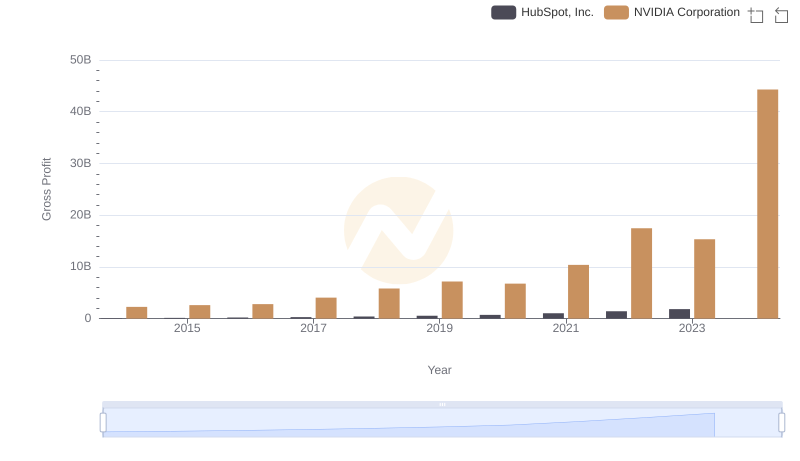This screenshot has width=800, height=461.
Task: Click the HubSpot bar for 2022
Action: 616,315
